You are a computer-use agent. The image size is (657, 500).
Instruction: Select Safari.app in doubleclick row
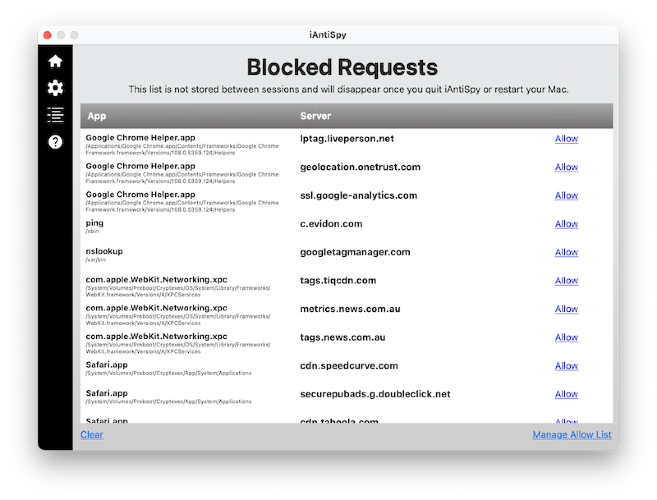[x=106, y=394]
